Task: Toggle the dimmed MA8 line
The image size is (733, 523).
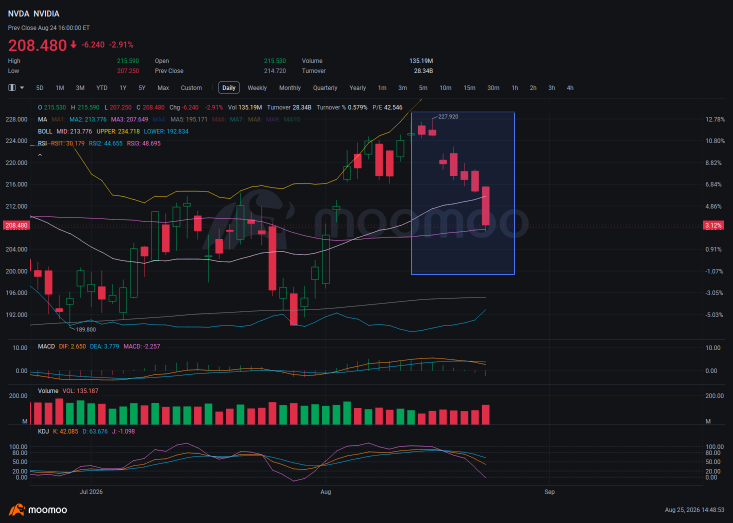Action: click(255, 120)
